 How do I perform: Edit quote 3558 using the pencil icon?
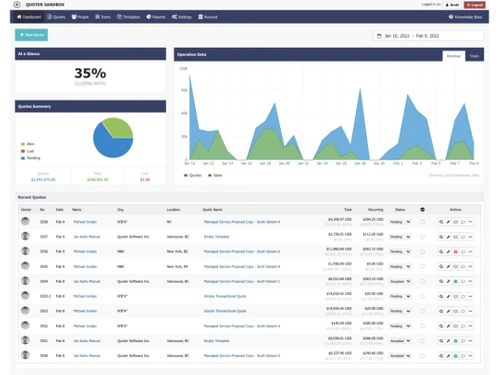pos(448,222)
